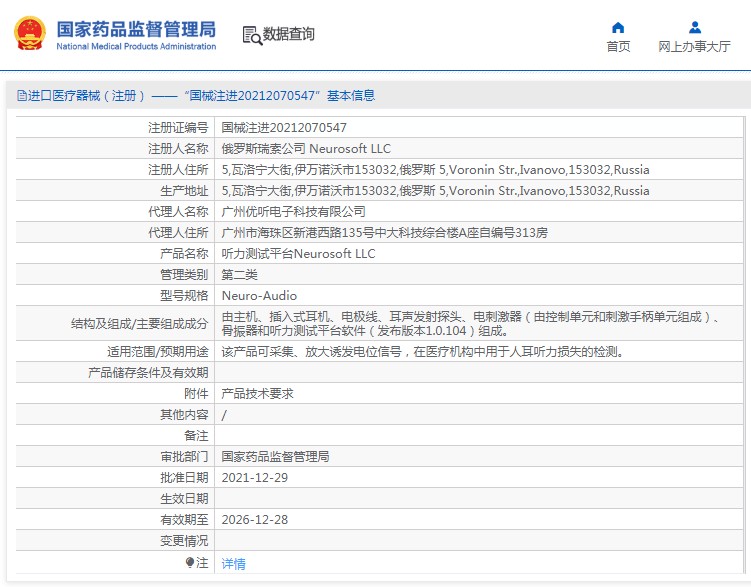This screenshot has height=587, width=751.
Task: Click the 审批部门 row label
Action: coord(184,457)
